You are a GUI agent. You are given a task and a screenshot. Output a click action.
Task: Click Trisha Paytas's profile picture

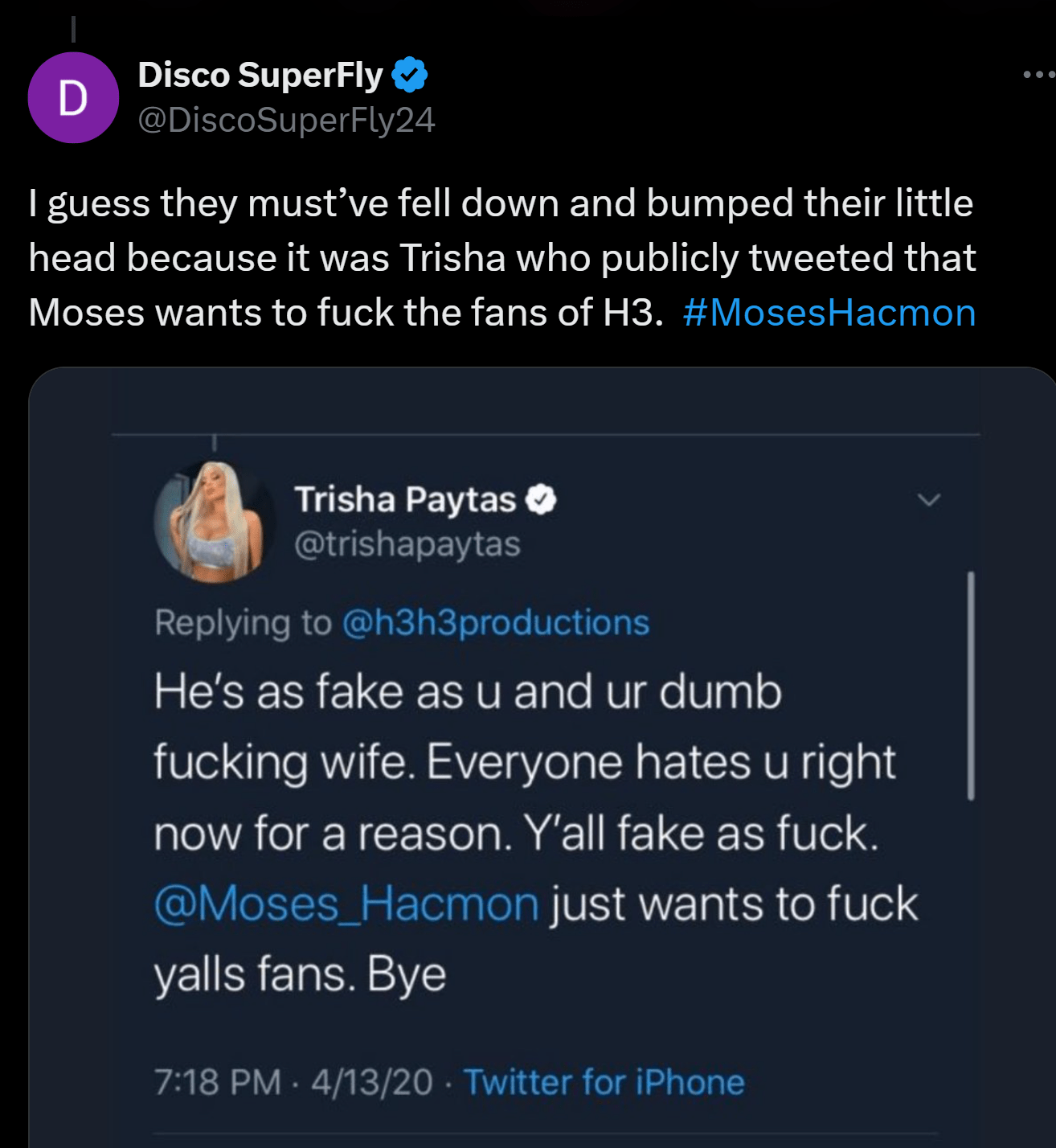210,522
